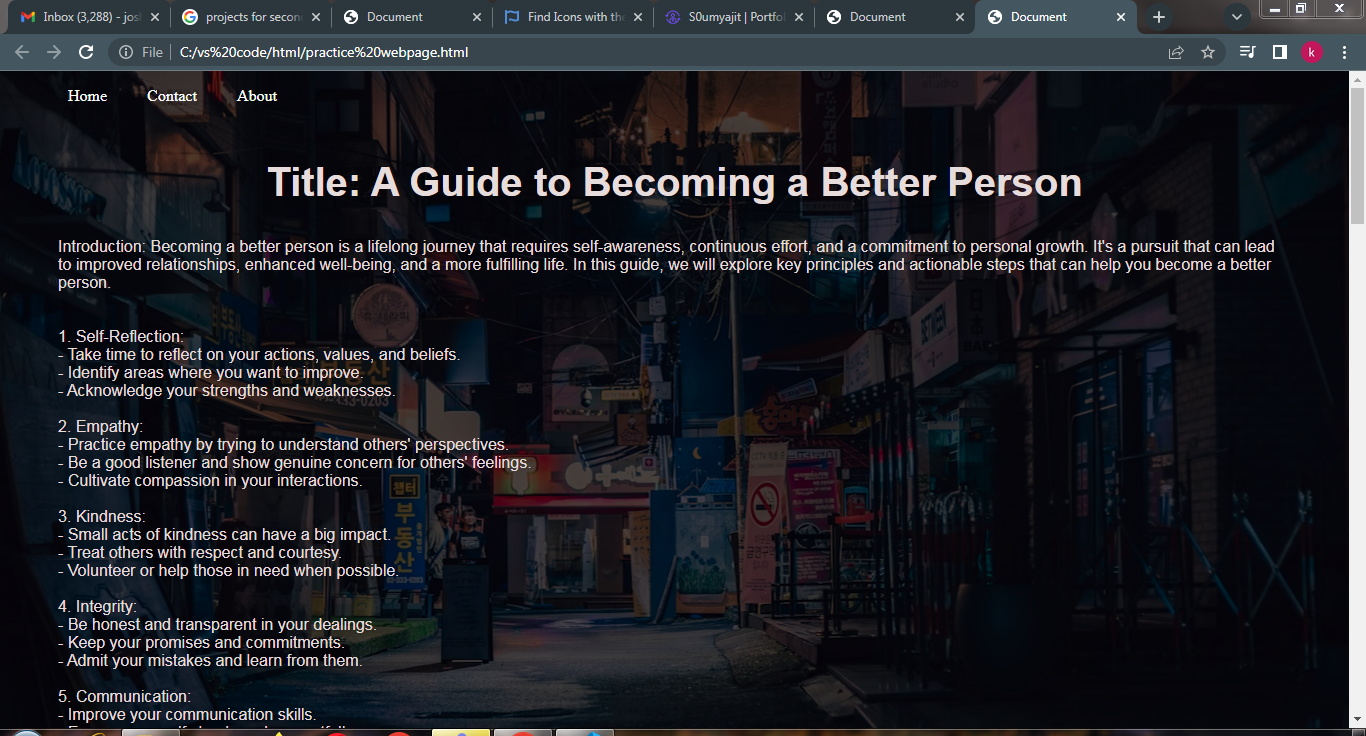Go to the About link
This screenshot has width=1366, height=736.
(x=257, y=96)
